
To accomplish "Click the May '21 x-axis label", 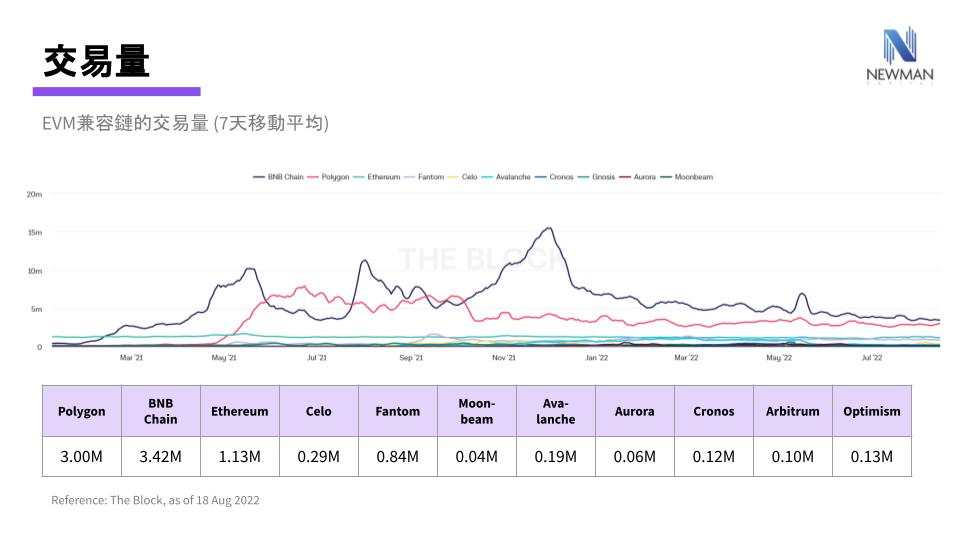I will pyautogui.click(x=224, y=358).
